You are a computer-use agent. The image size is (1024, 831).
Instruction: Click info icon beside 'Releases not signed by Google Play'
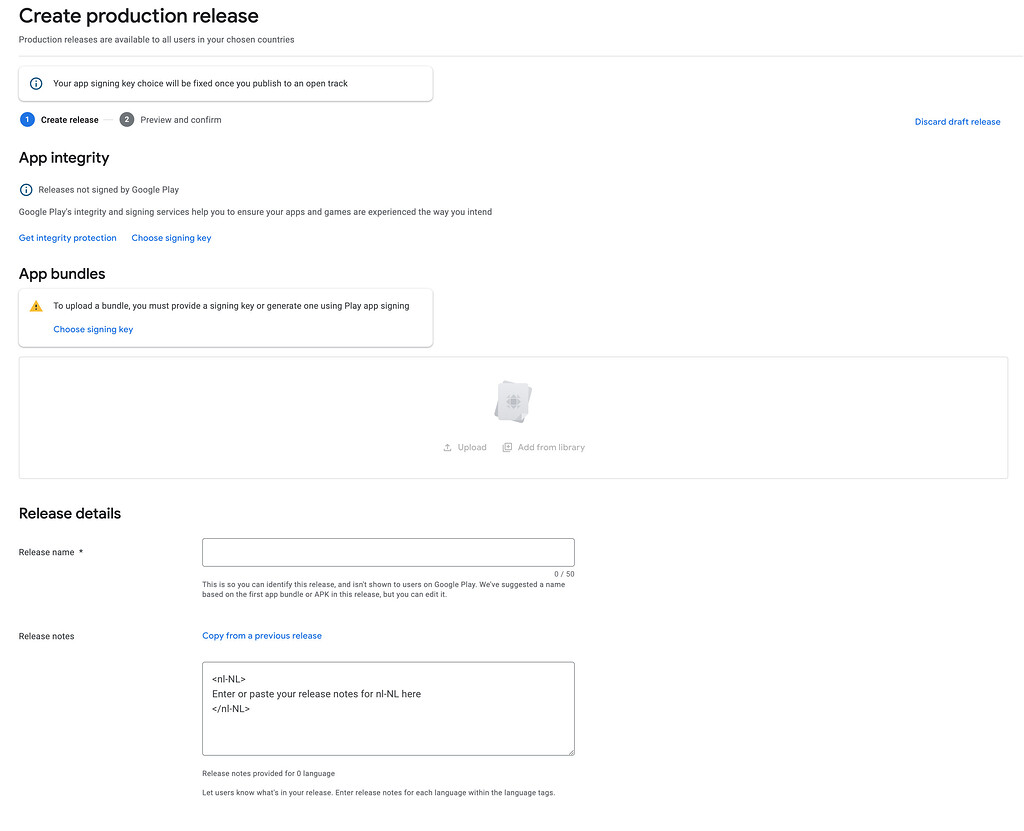pyautogui.click(x=26, y=189)
